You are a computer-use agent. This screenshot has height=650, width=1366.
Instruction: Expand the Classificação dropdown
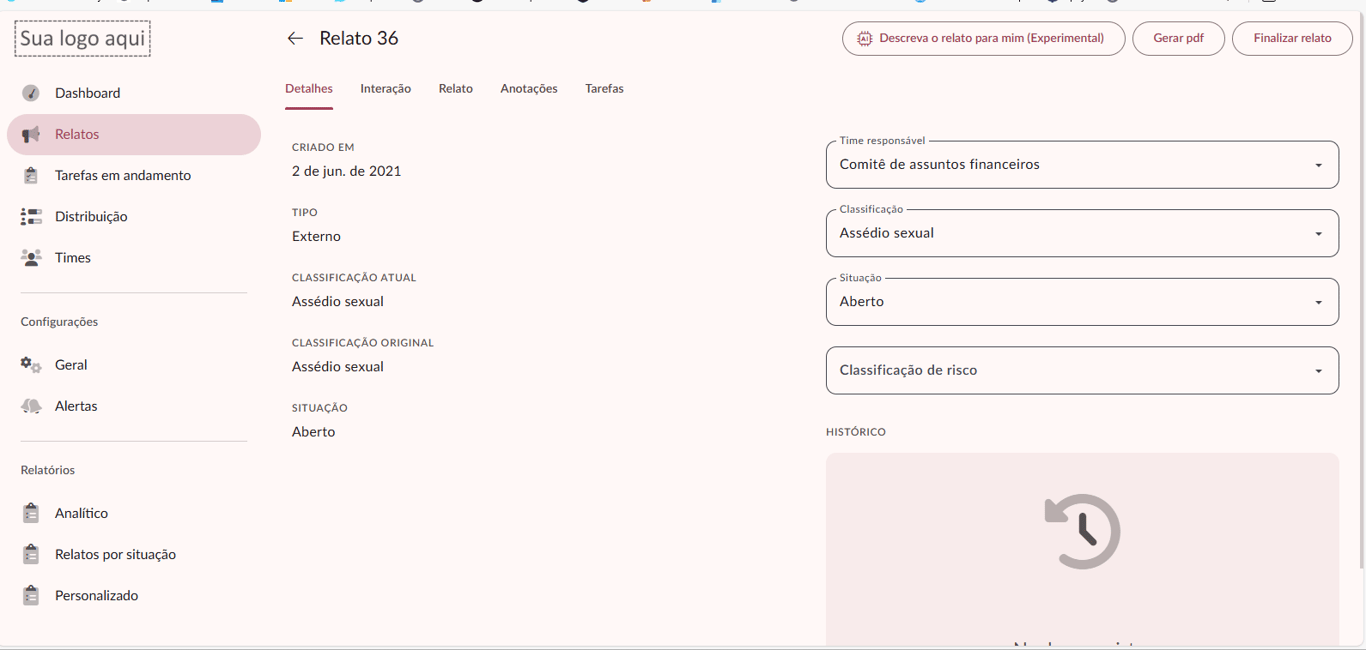point(1081,233)
